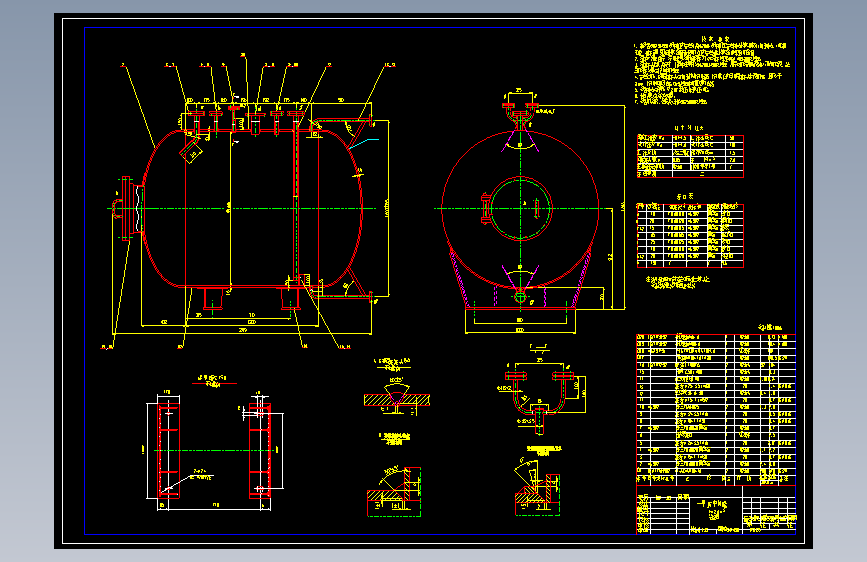Select the design data table

point(690,156)
